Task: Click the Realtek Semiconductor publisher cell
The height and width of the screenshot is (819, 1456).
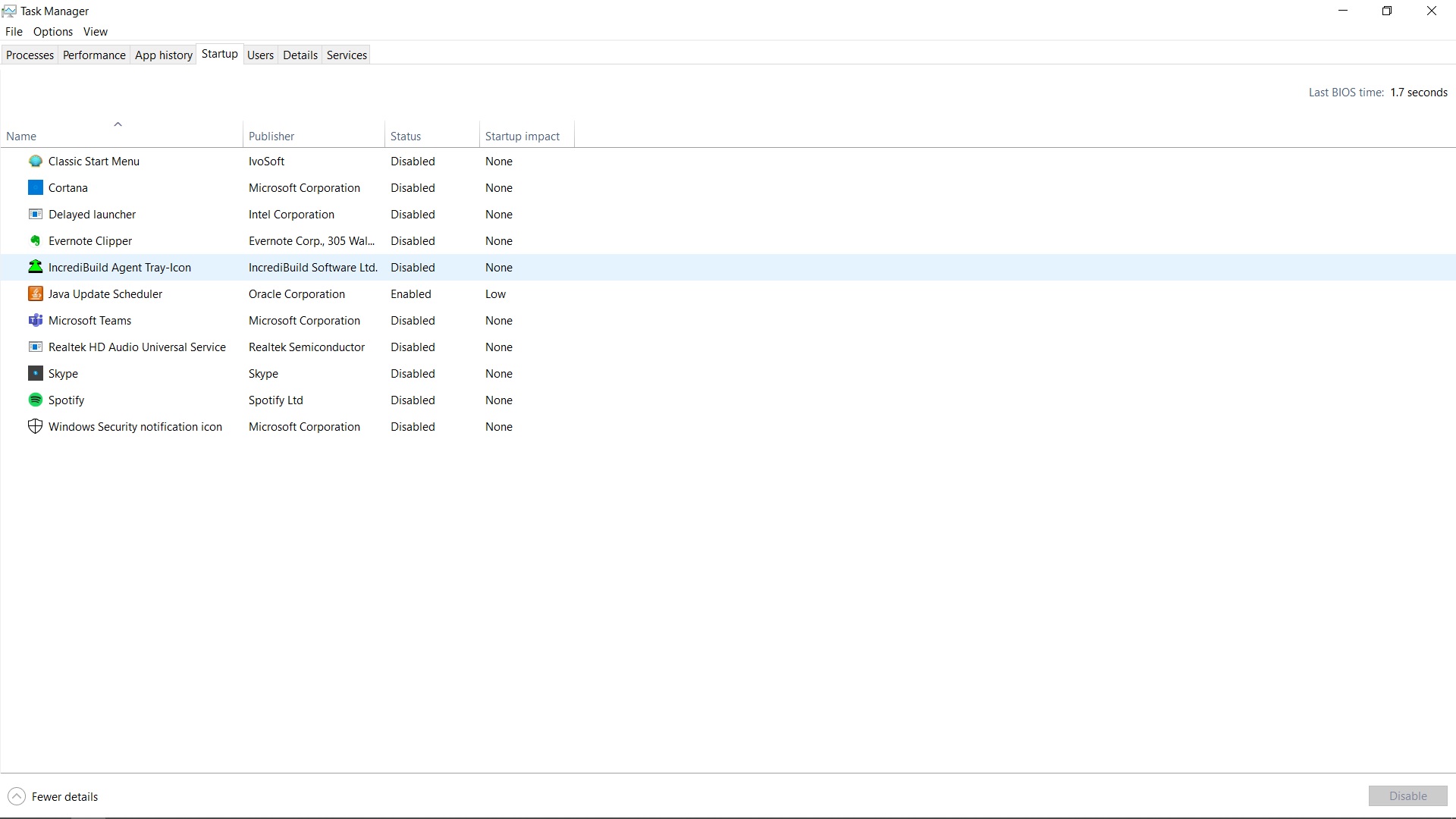Action: click(307, 347)
